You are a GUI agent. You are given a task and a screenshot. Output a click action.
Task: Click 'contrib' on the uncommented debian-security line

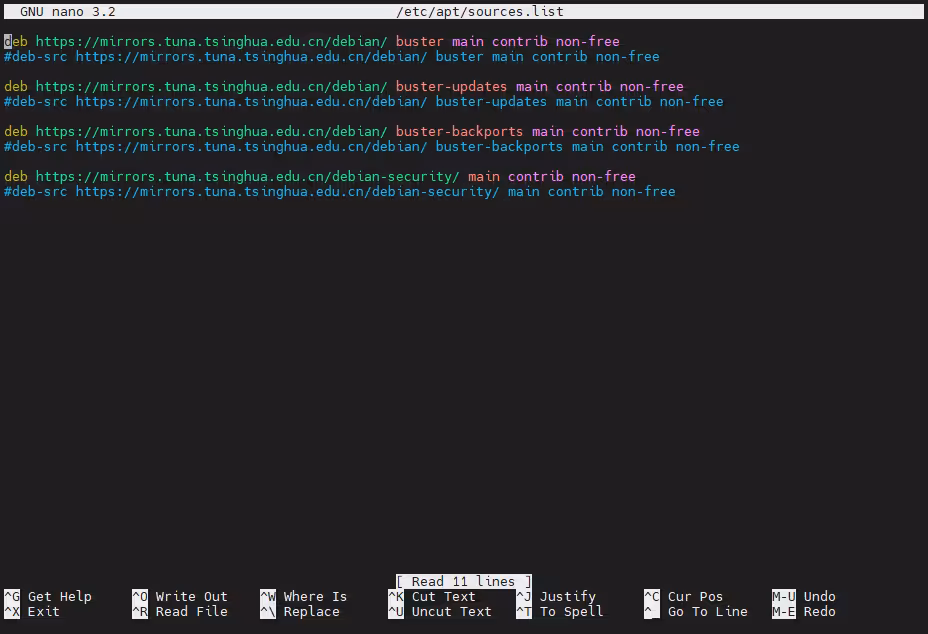point(536,176)
